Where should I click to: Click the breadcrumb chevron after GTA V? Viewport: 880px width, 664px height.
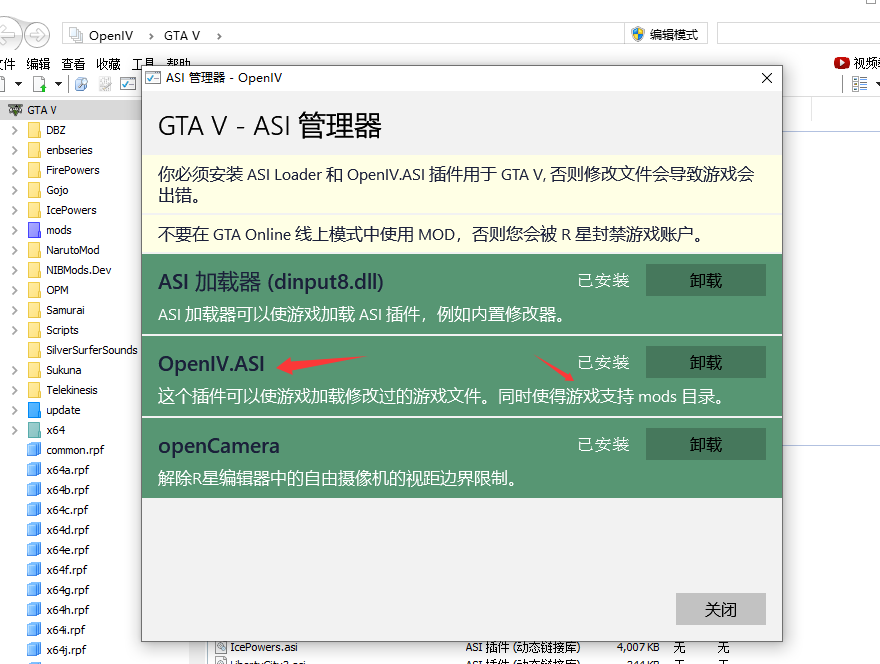(x=219, y=36)
